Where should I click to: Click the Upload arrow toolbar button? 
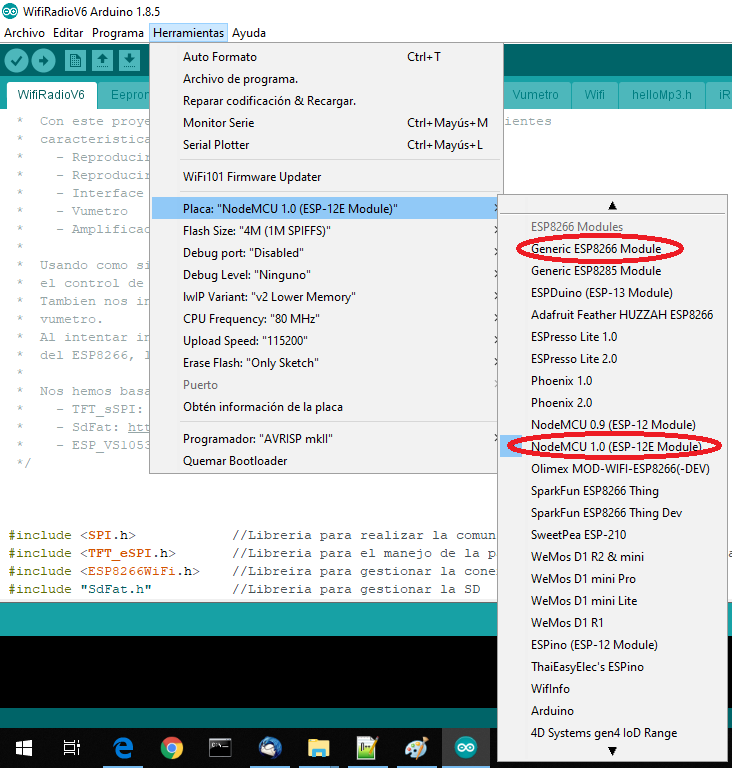coord(43,61)
